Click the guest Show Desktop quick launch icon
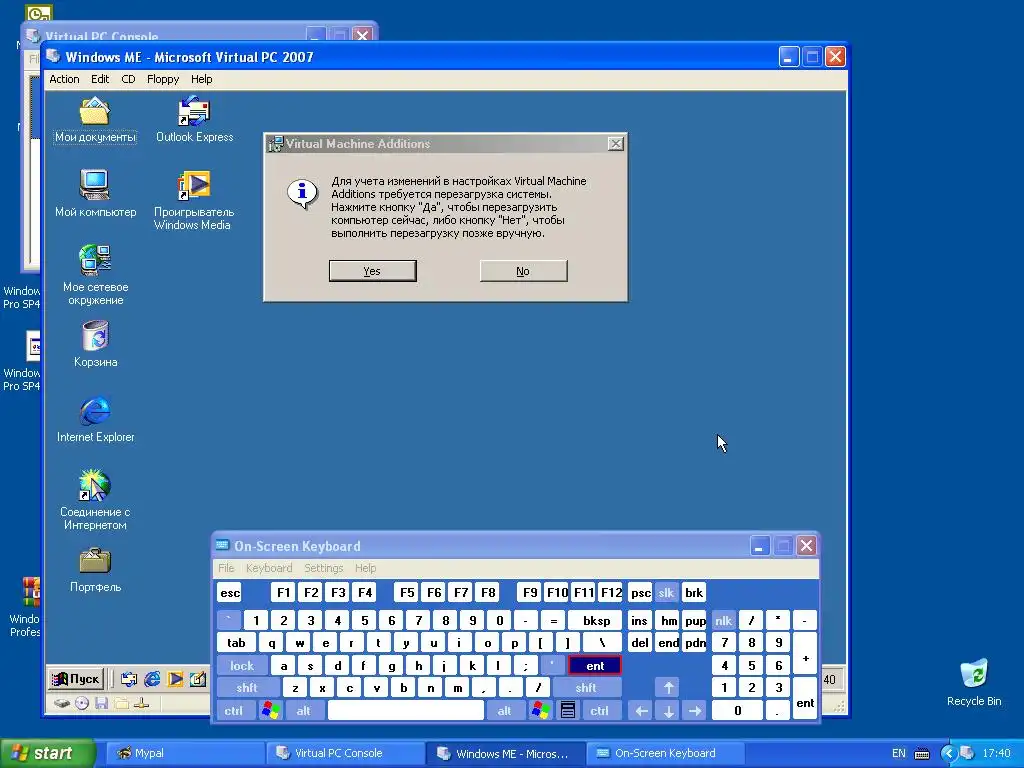Screen dimensions: 1024x768 [198, 679]
